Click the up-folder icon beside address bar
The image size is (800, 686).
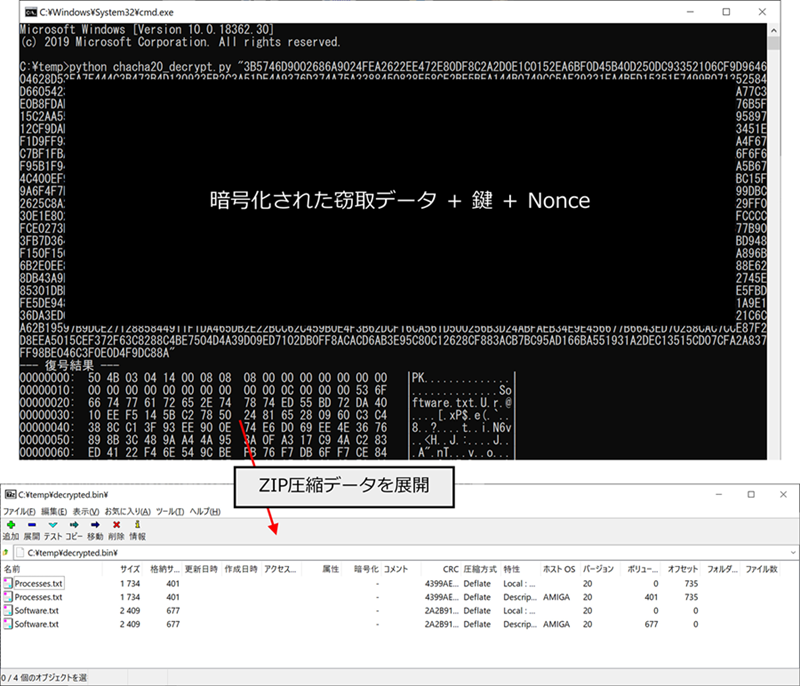5,552
